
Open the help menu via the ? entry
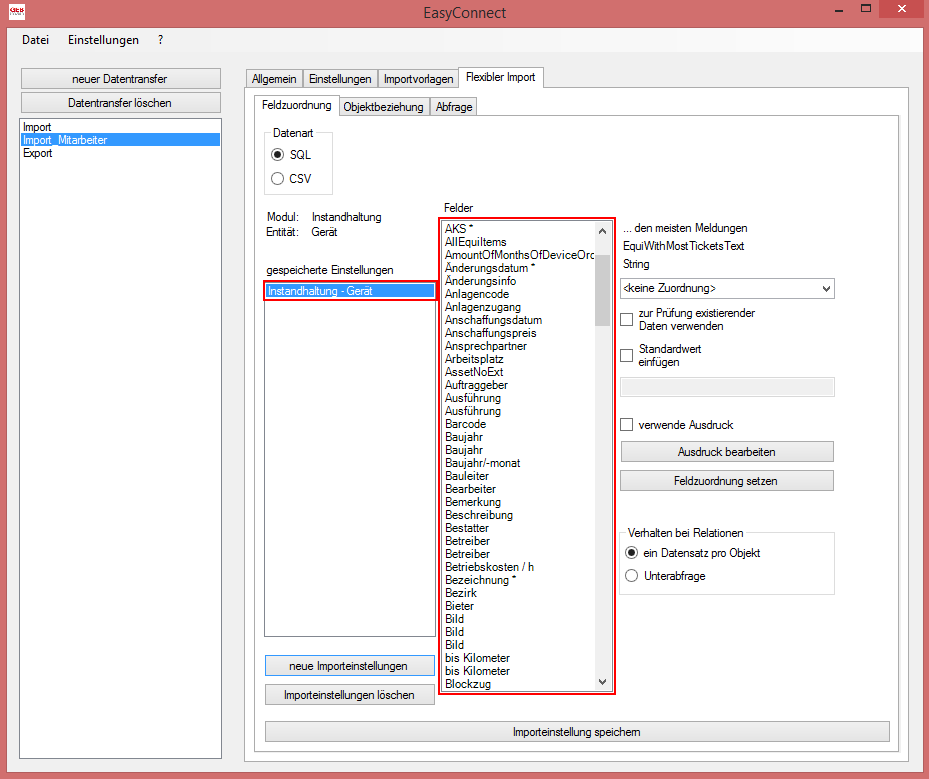[159, 40]
